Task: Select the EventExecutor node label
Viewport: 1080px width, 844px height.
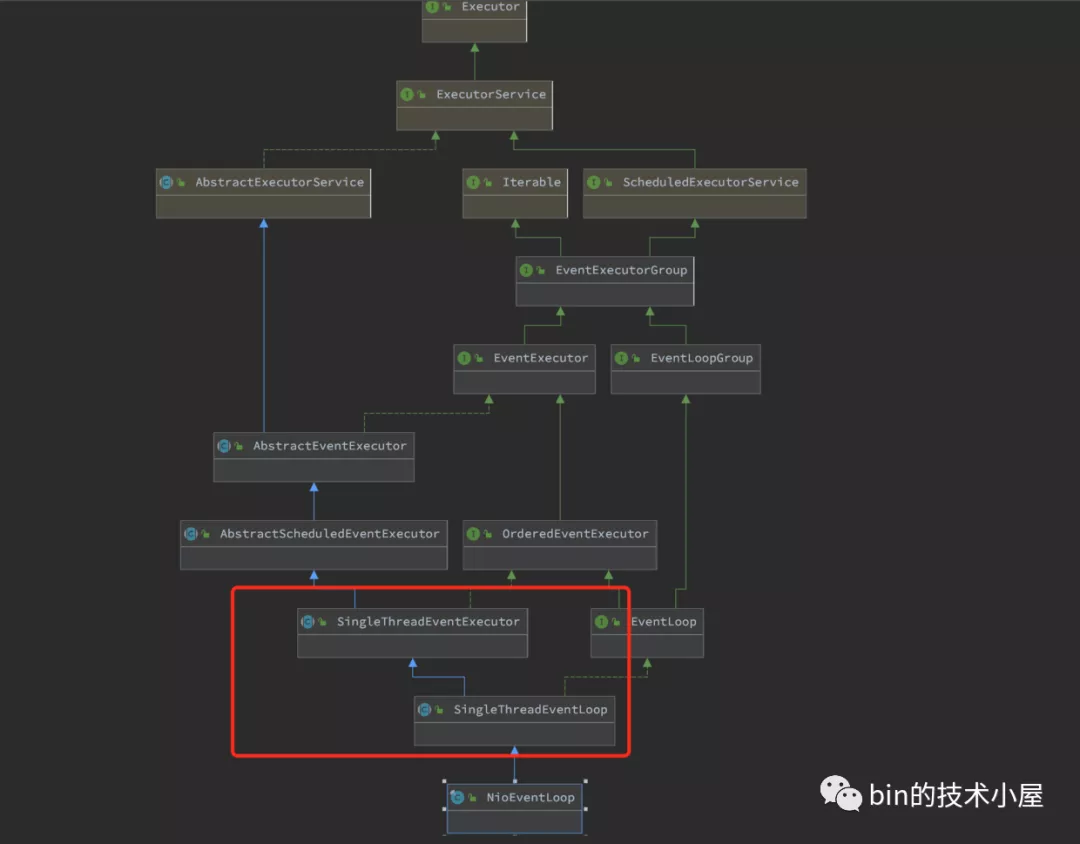Action: click(x=541, y=358)
